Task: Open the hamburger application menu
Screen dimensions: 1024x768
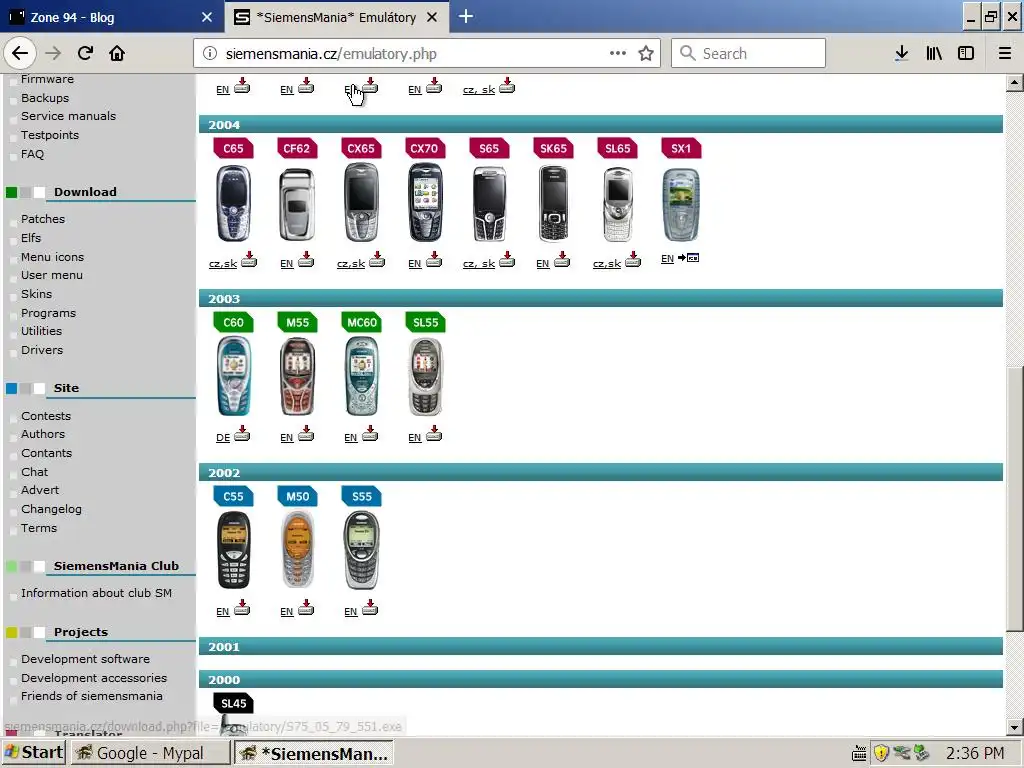Action: [x=1005, y=54]
